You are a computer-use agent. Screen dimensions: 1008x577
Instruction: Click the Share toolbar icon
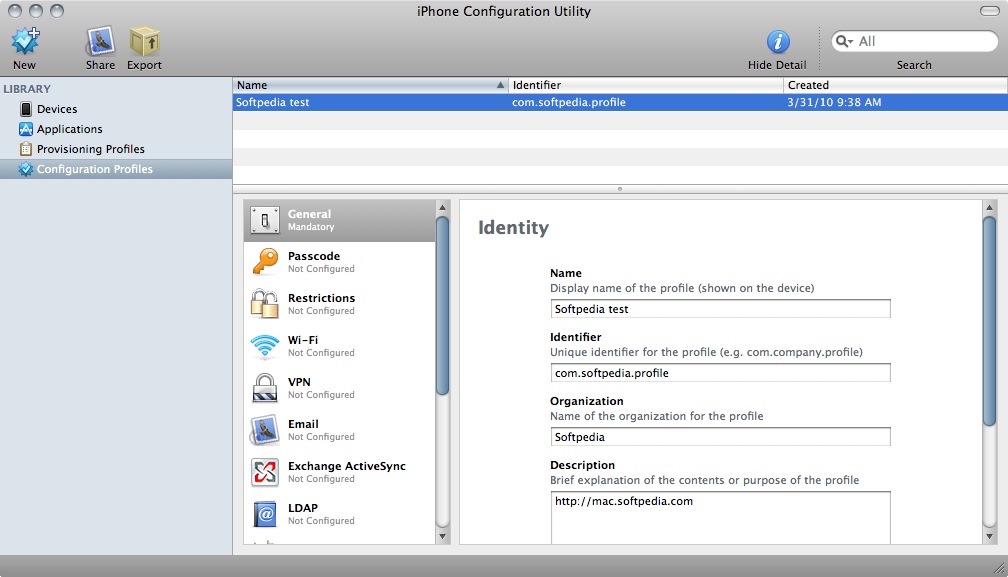click(100, 42)
